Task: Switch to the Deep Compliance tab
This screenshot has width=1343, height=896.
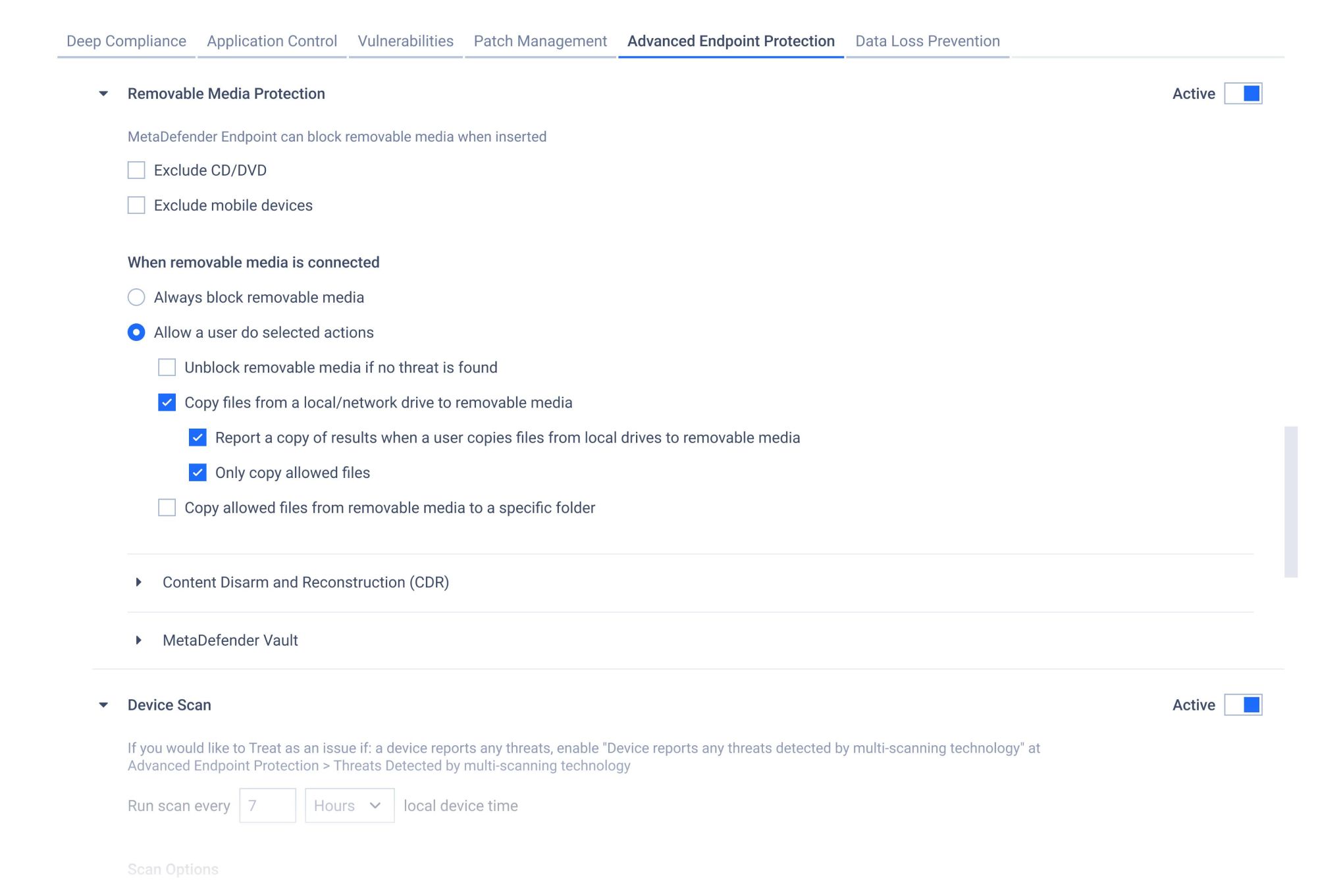Action: click(126, 41)
